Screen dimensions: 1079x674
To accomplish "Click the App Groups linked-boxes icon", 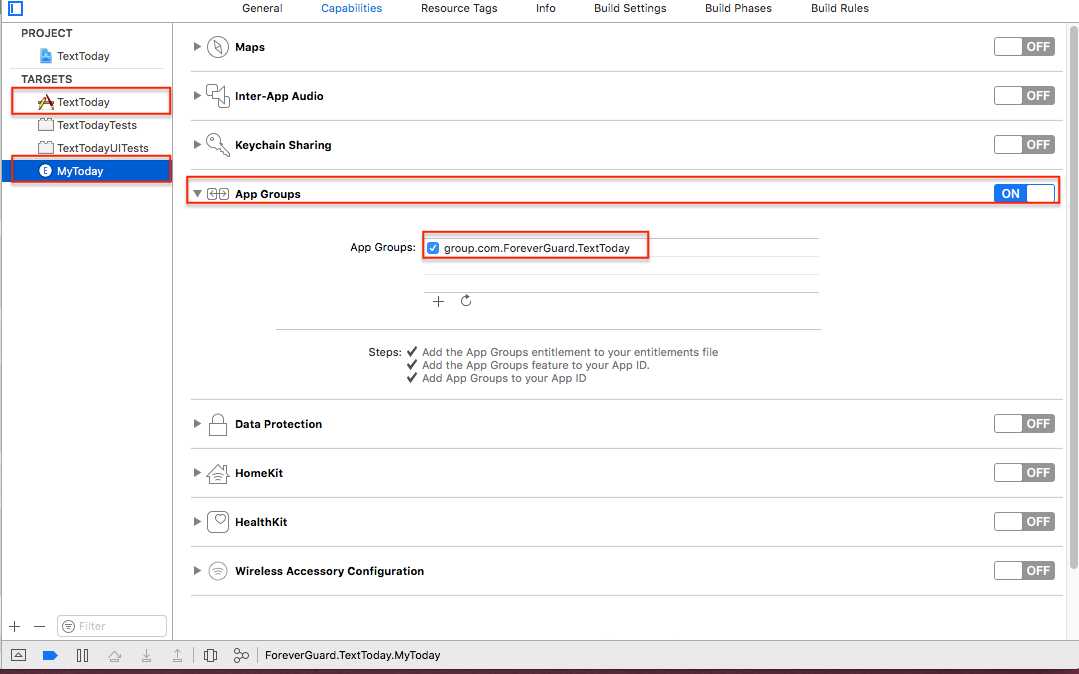I will 217,194.
